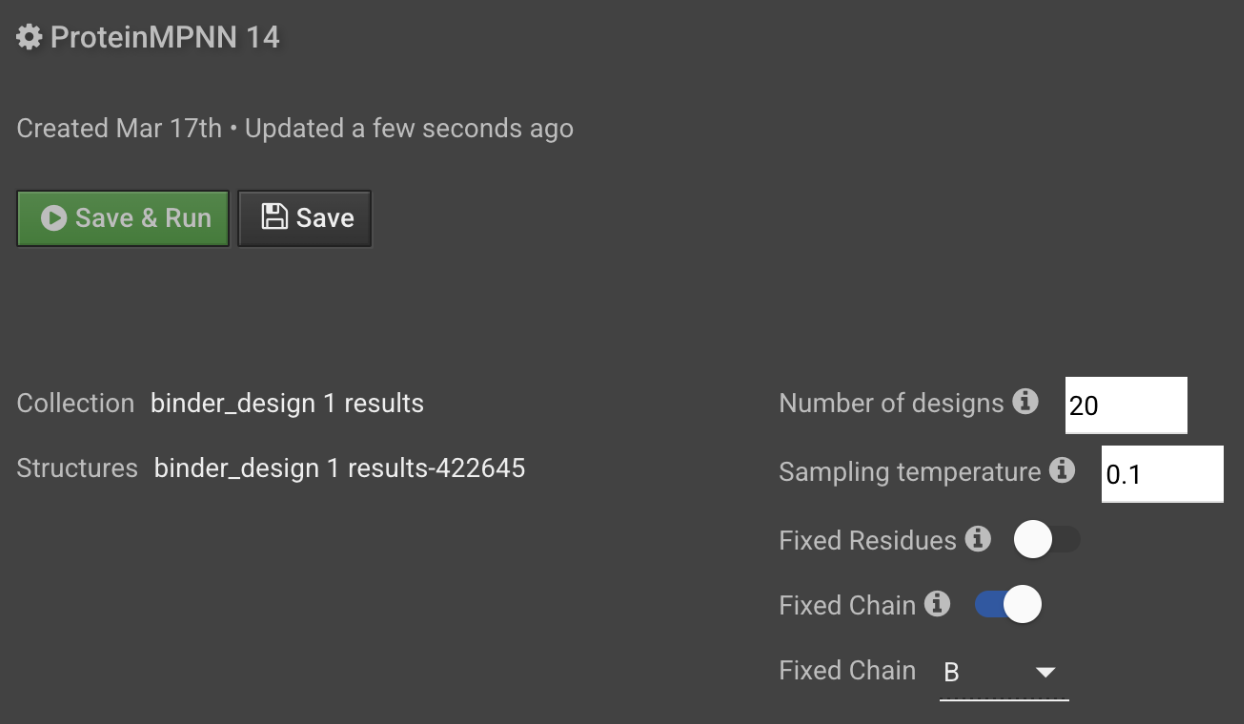Click the Number of designs field

pyautogui.click(x=1126, y=405)
